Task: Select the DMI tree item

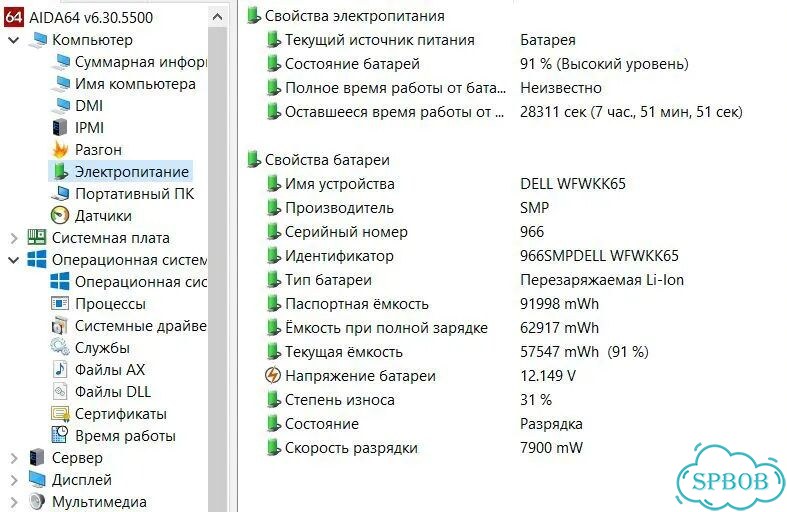Action: pos(89,106)
